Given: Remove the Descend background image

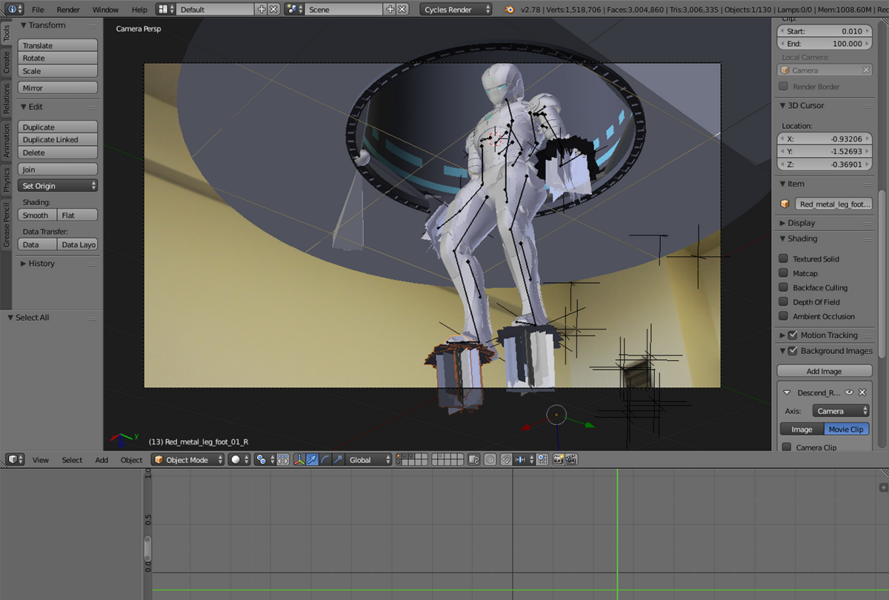Looking at the screenshot, I should (862, 392).
